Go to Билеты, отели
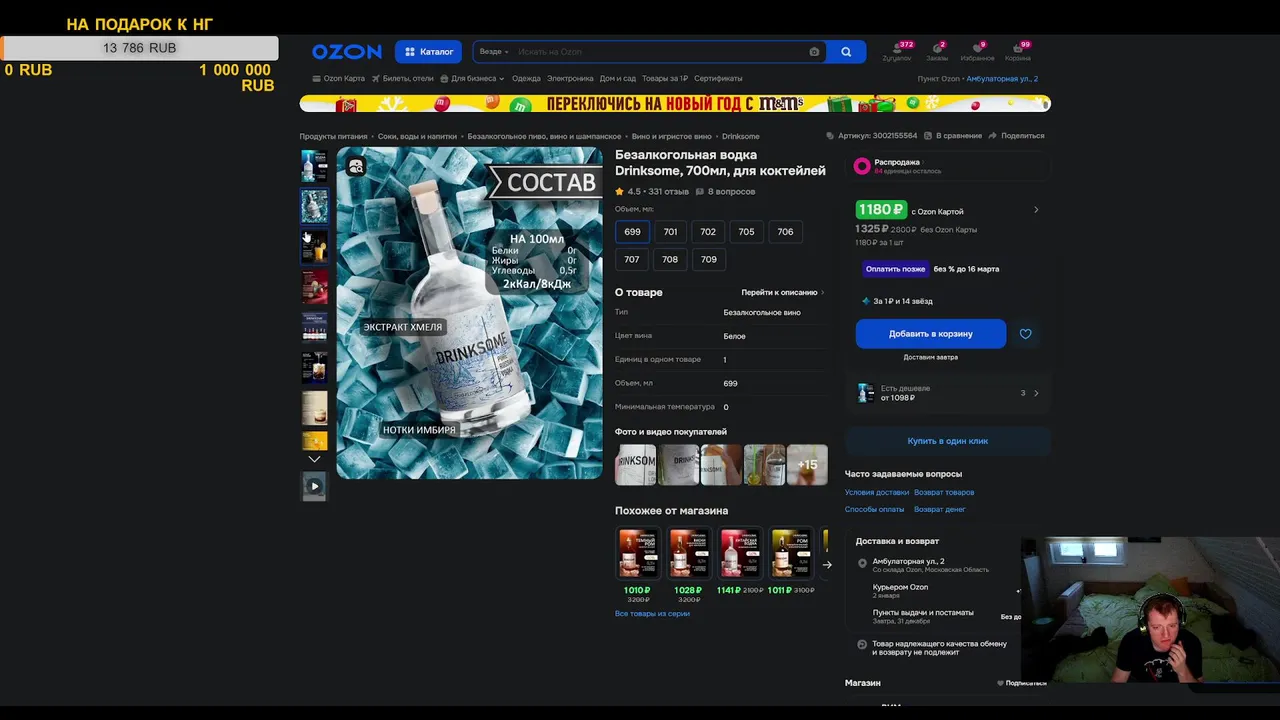 [x=402, y=78]
